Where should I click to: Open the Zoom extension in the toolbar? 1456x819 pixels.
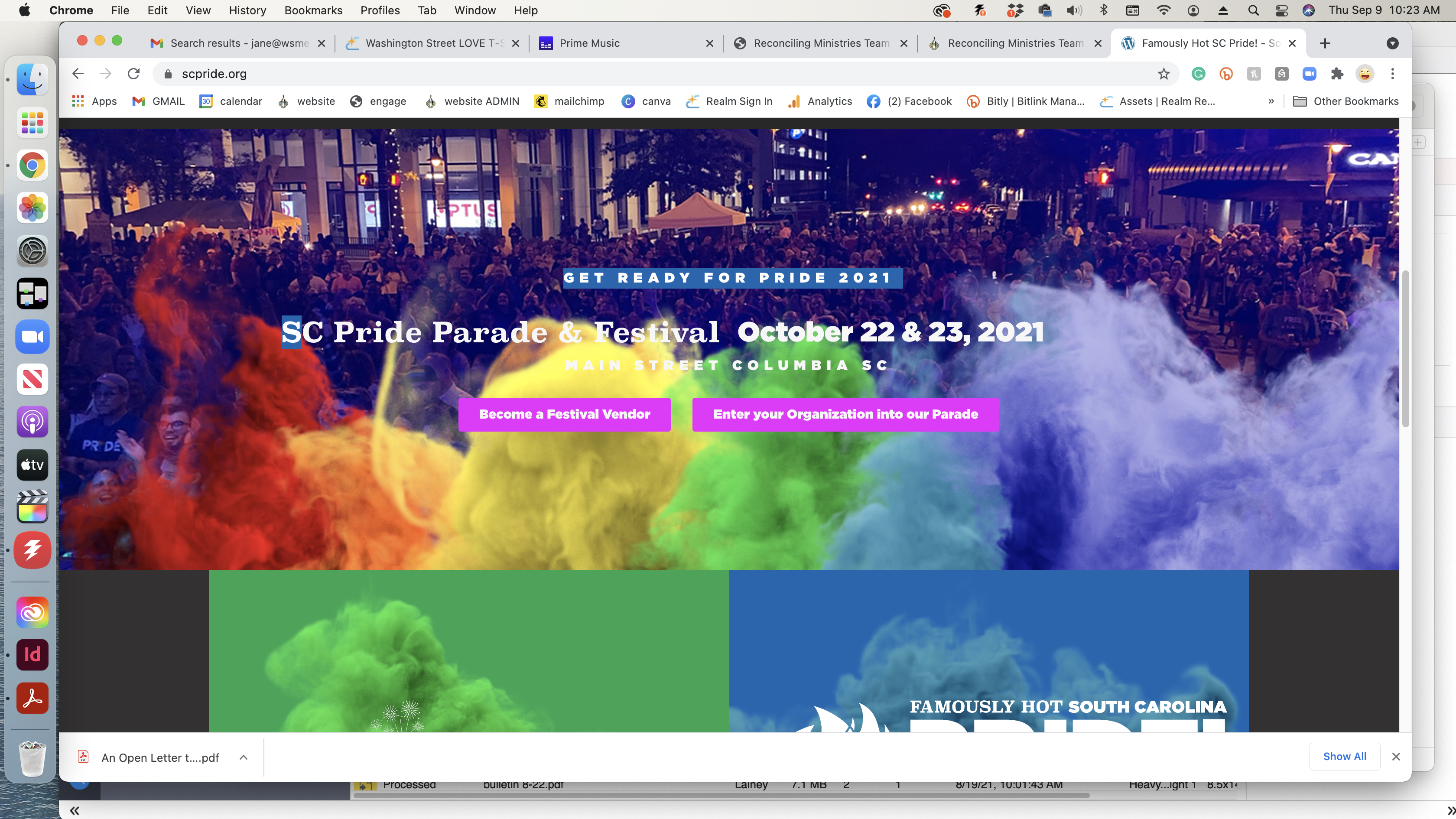click(x=1309, y=74)
